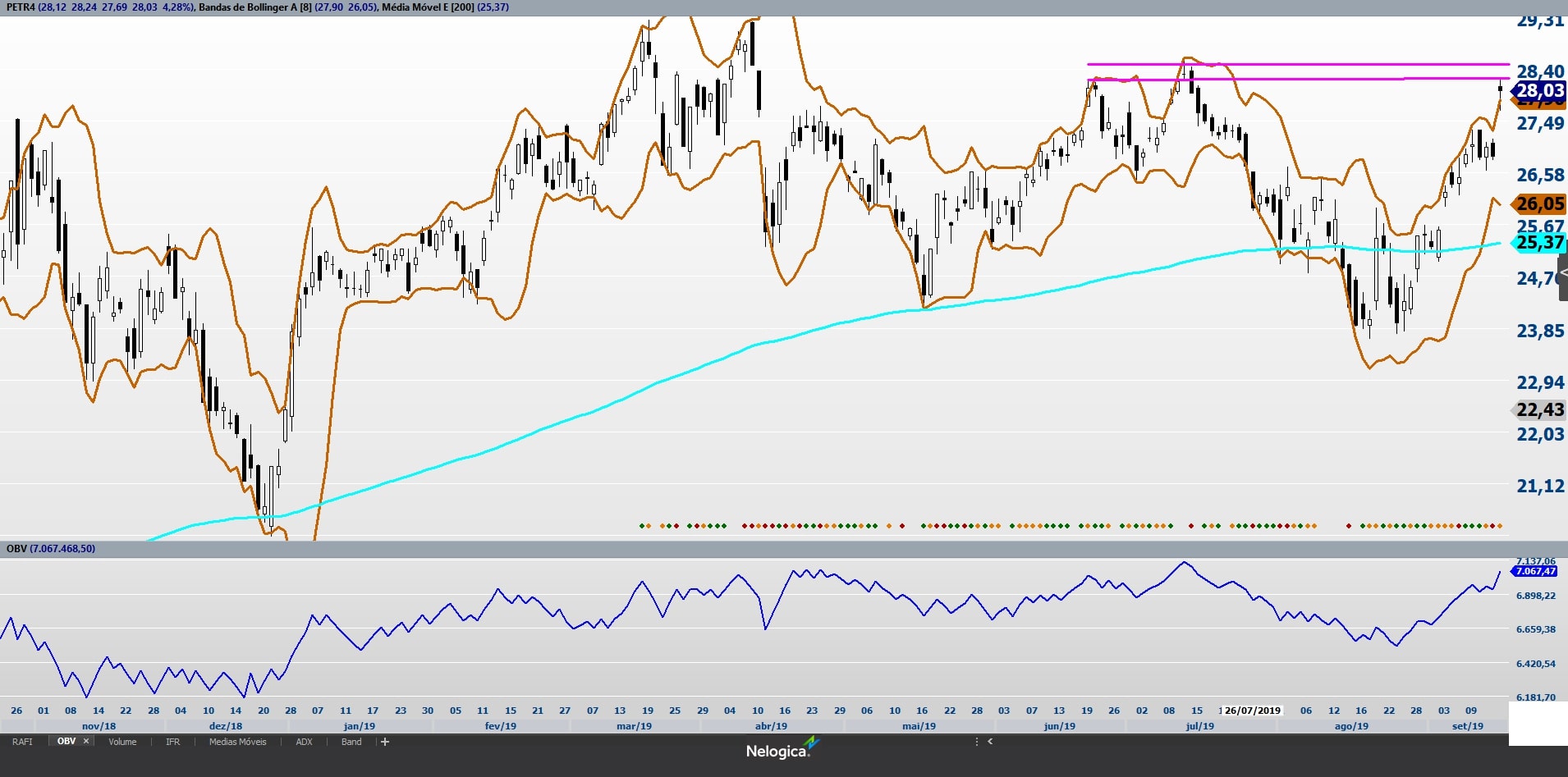Image resolution: width=1568 pixels, height=777 pixels.
Task: Click the 26,05 lower Bollinger band marker
Action: point(1538,203)
